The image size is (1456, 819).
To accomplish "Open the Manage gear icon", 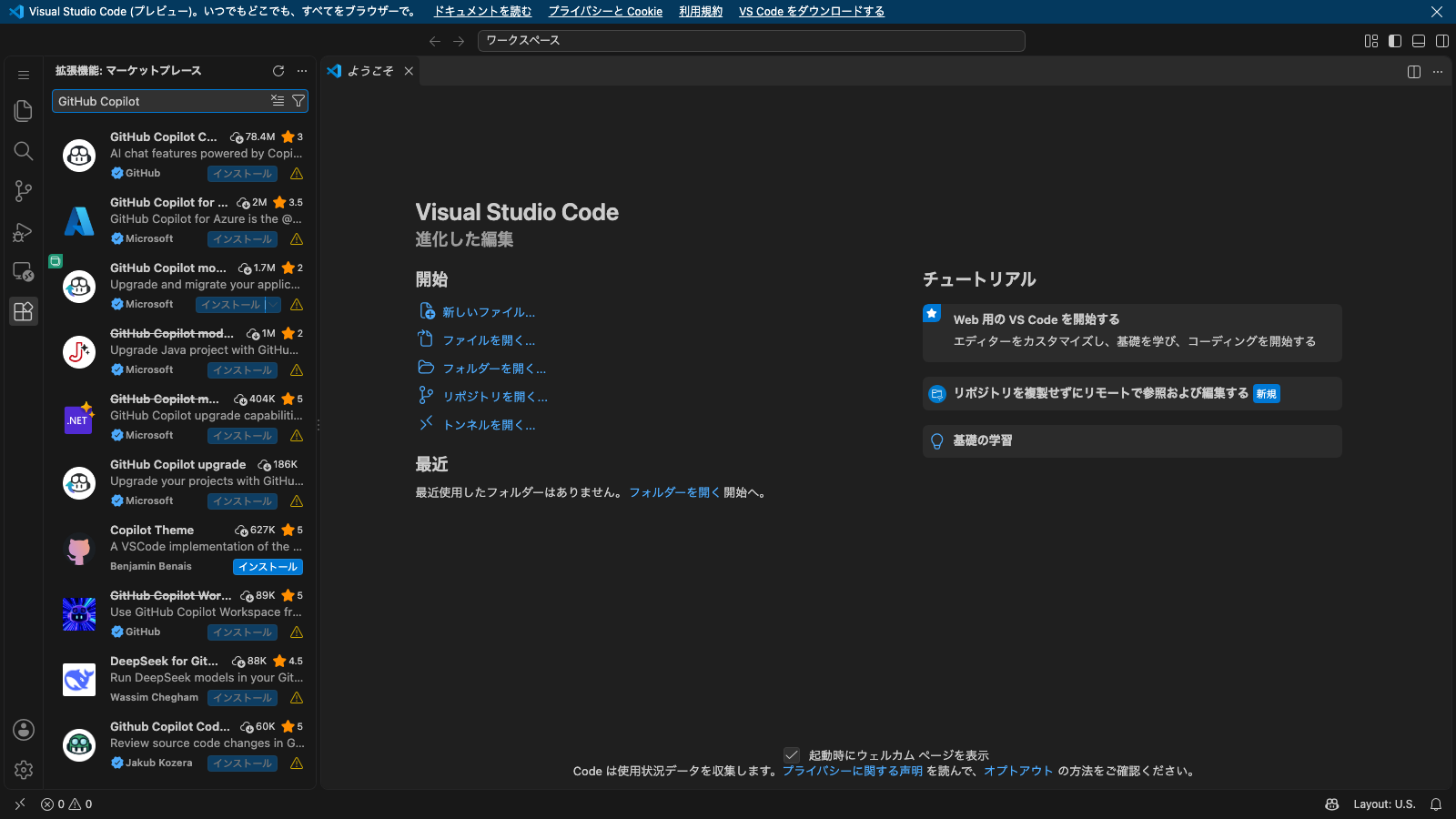I will pyautogui.click(x=24, y=770).
